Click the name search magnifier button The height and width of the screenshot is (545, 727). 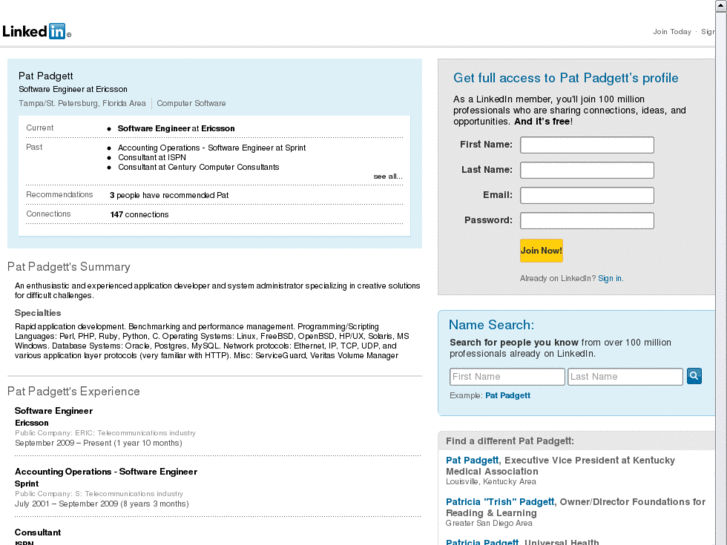coord(694,376)
